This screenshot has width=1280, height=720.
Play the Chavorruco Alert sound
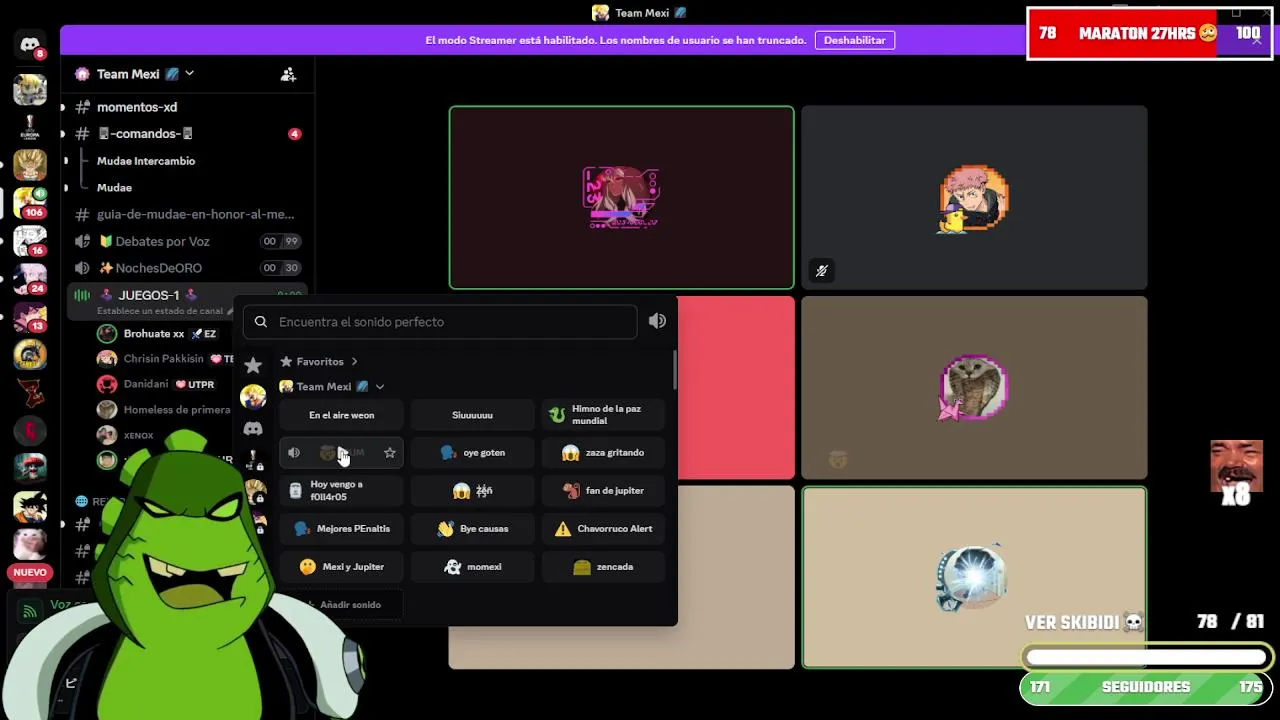(603, 529)
